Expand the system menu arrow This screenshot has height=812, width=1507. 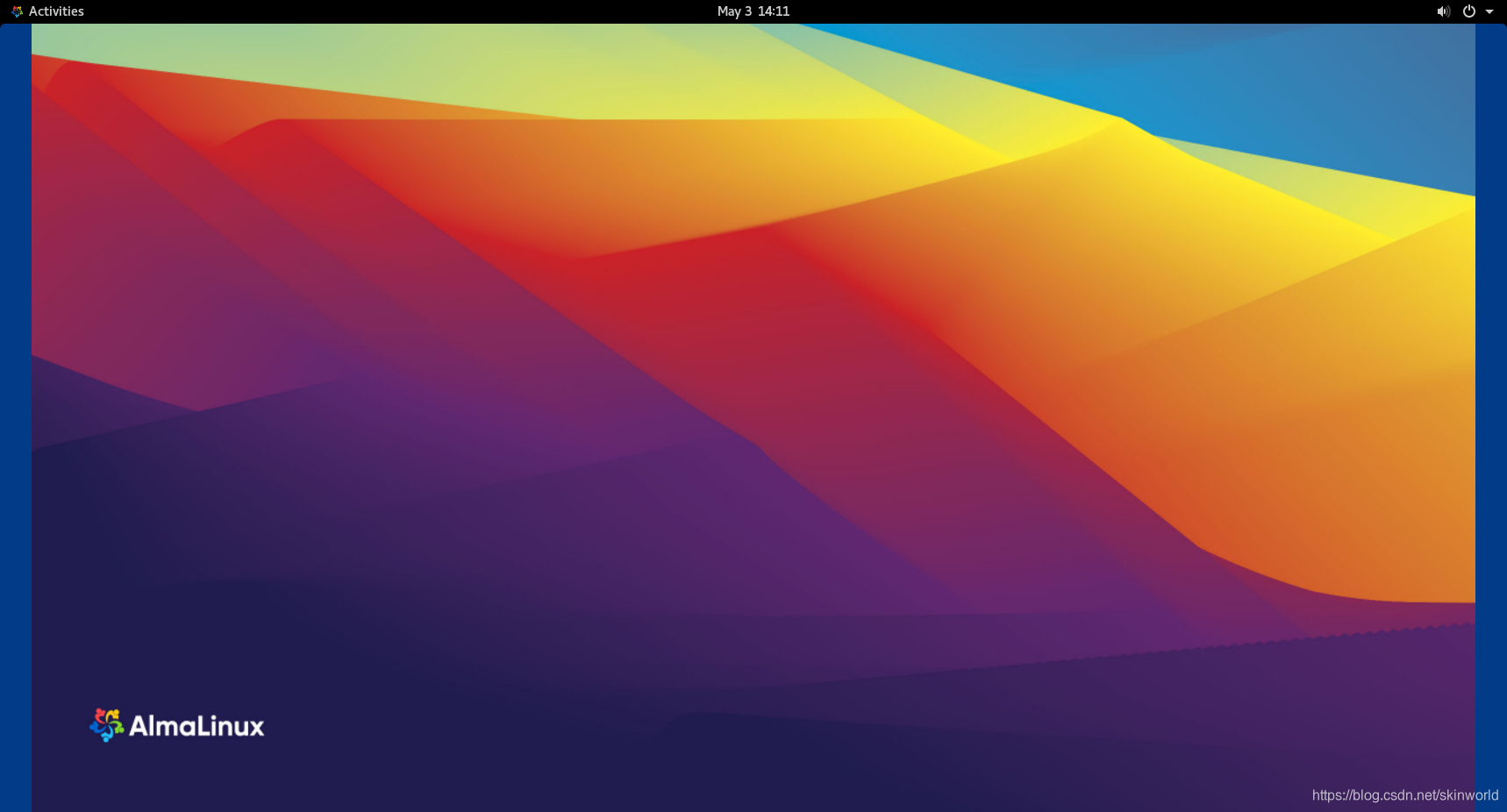point(1489,11)
